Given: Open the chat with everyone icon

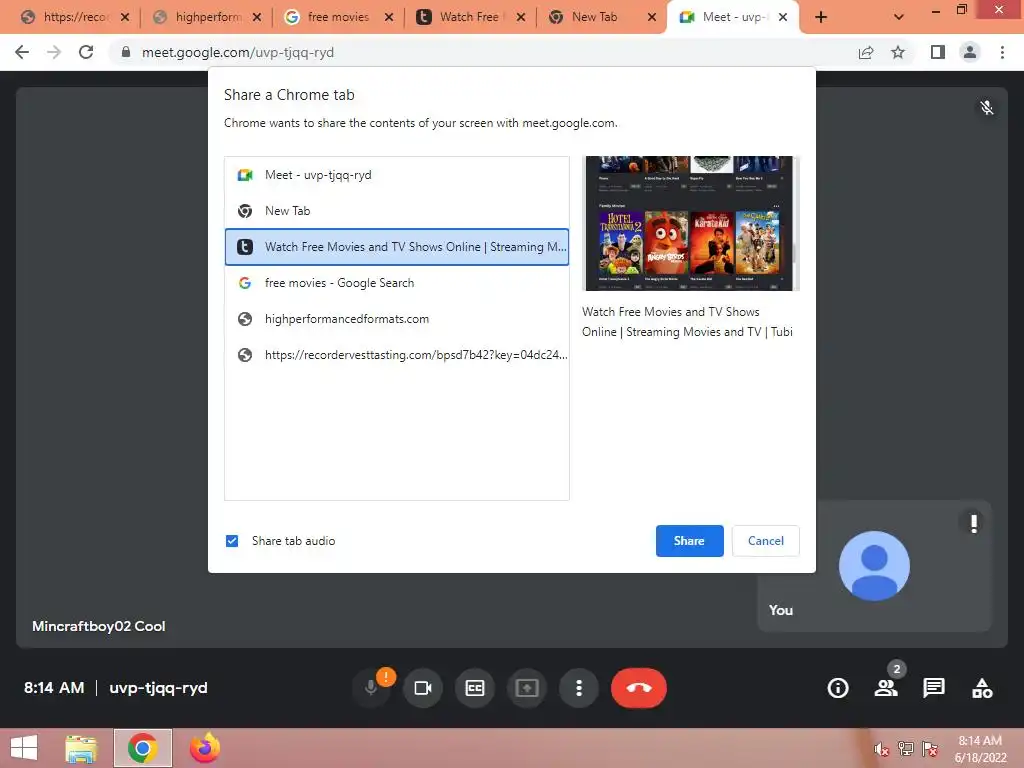Looking at the screenshot, I should (x=934, y=688).
